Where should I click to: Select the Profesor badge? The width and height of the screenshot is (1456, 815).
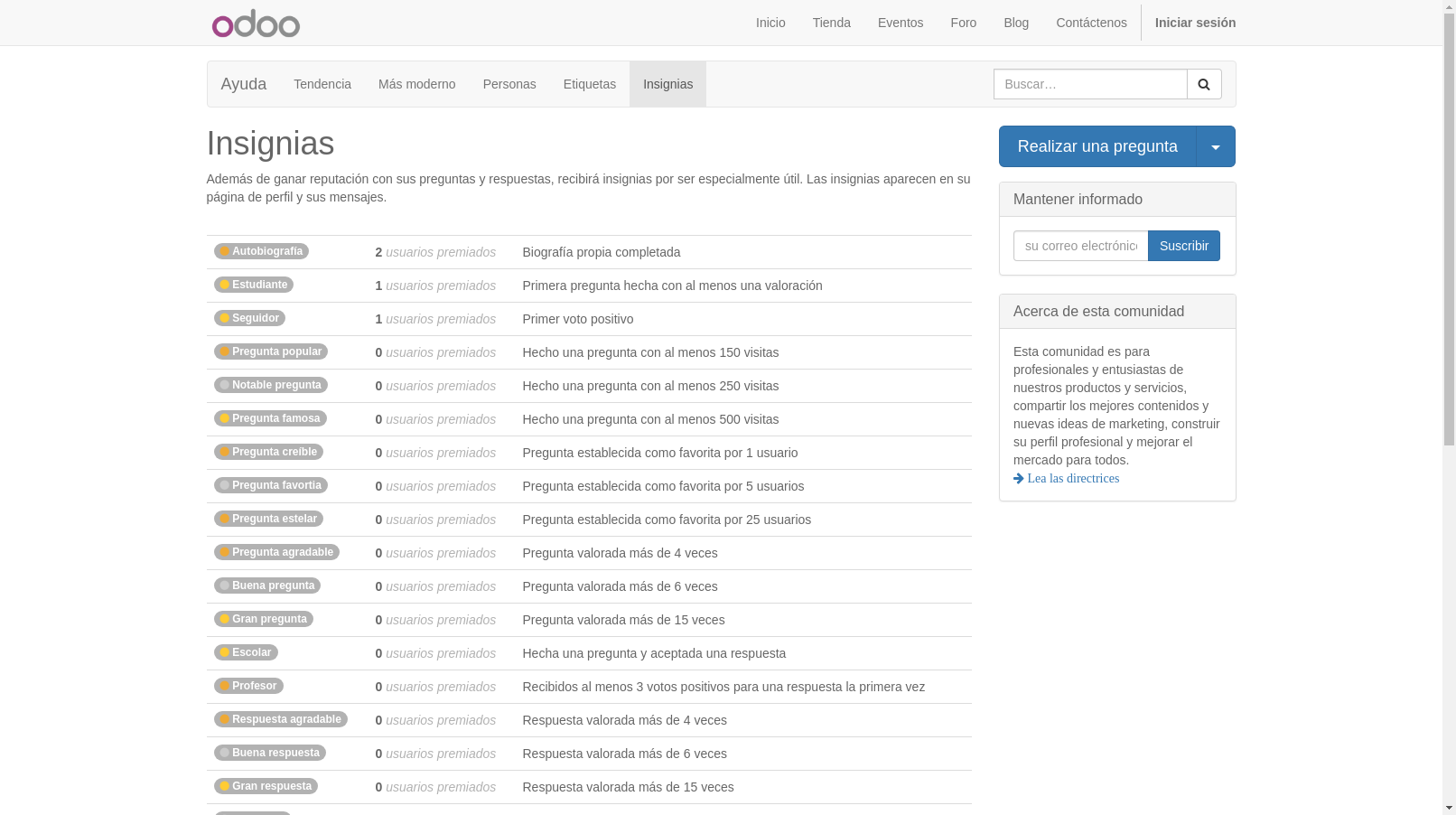tap(248, 686)
